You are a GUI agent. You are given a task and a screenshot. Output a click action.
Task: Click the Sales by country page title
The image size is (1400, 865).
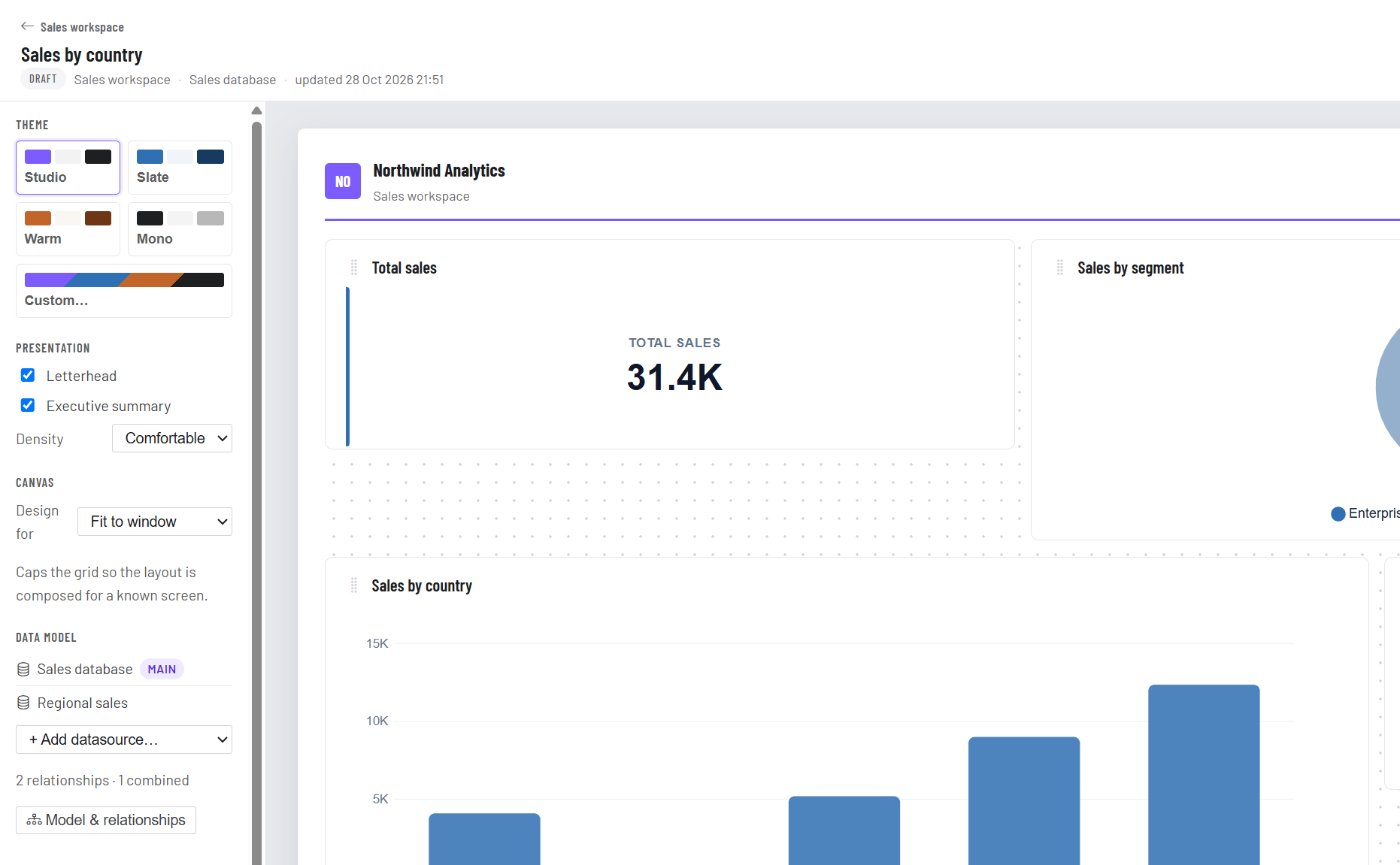82,54
